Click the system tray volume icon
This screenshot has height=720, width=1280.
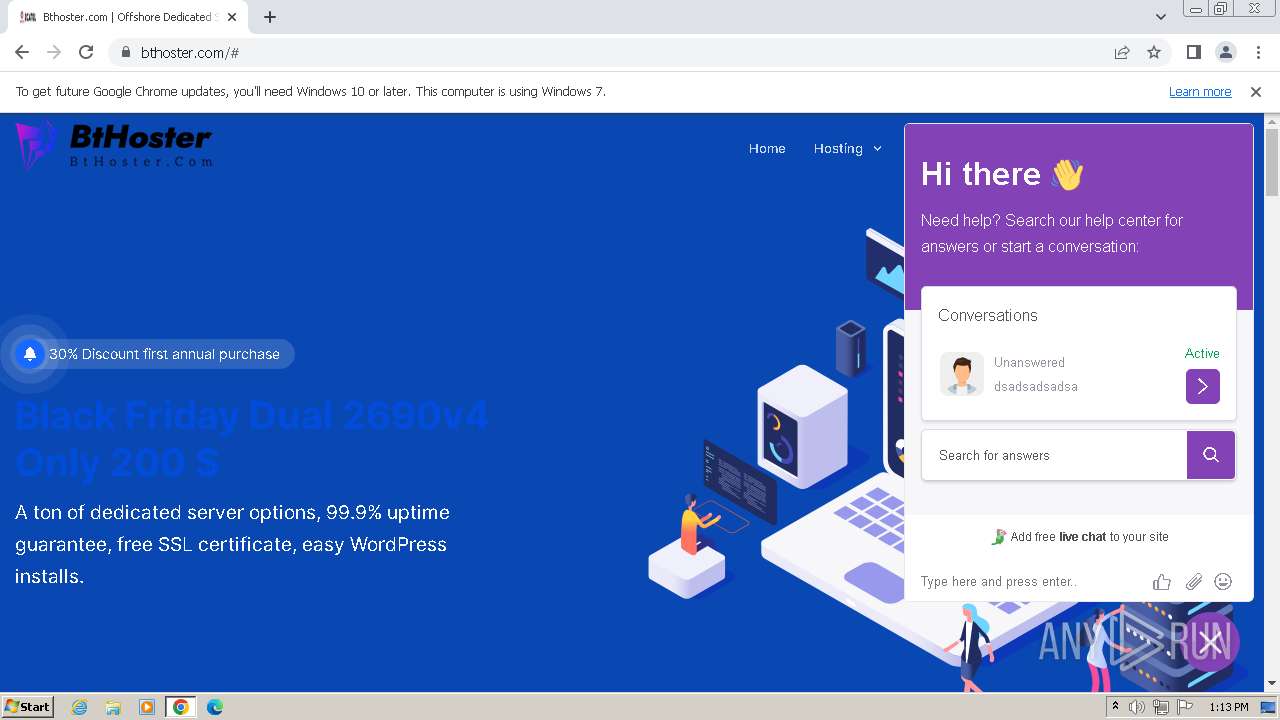(1137, 707)
